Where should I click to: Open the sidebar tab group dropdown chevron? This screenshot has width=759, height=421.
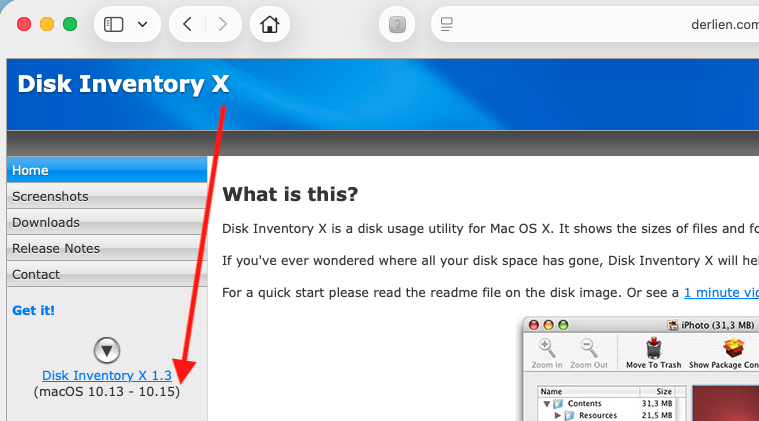tap(142, 24)
